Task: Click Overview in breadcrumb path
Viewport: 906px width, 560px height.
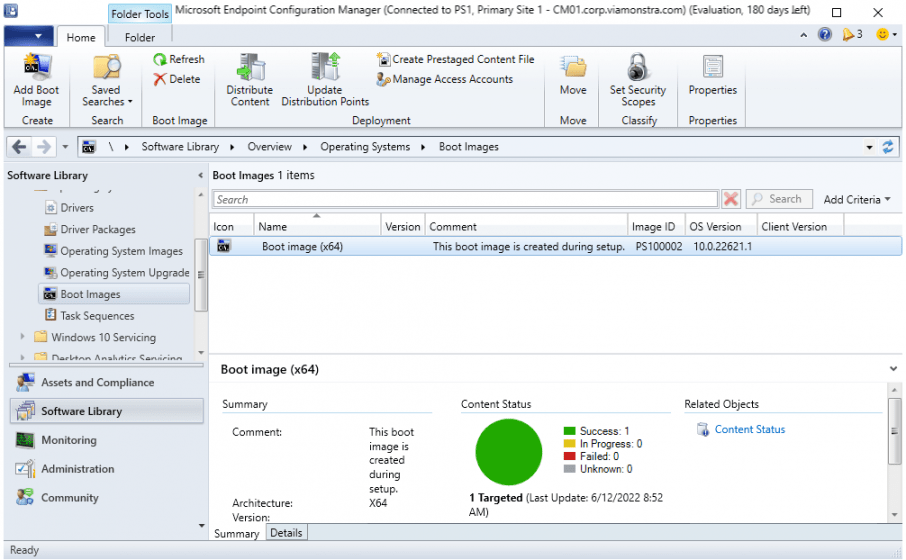Action: click(270, 147)
